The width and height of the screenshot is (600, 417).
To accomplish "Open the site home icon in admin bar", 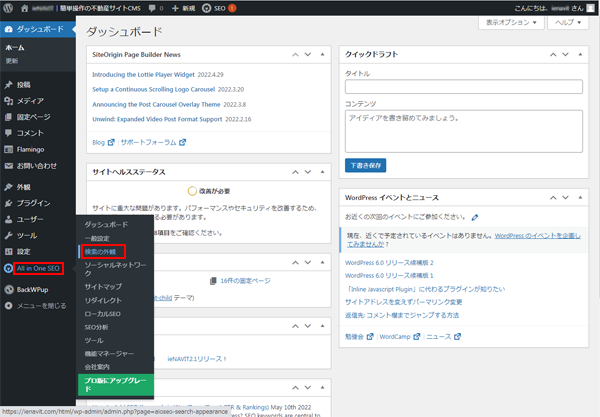I will coord(24,8).
